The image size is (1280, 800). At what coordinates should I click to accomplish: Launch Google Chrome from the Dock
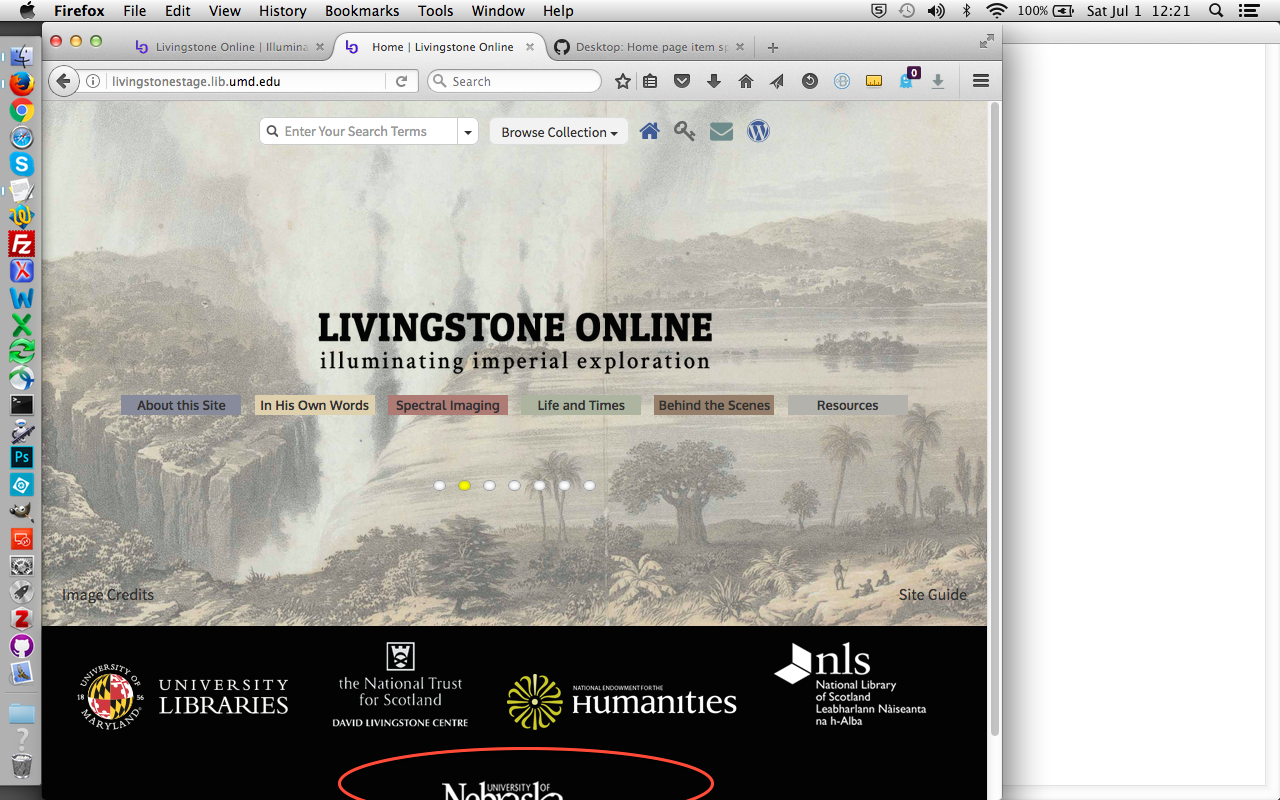22,111
